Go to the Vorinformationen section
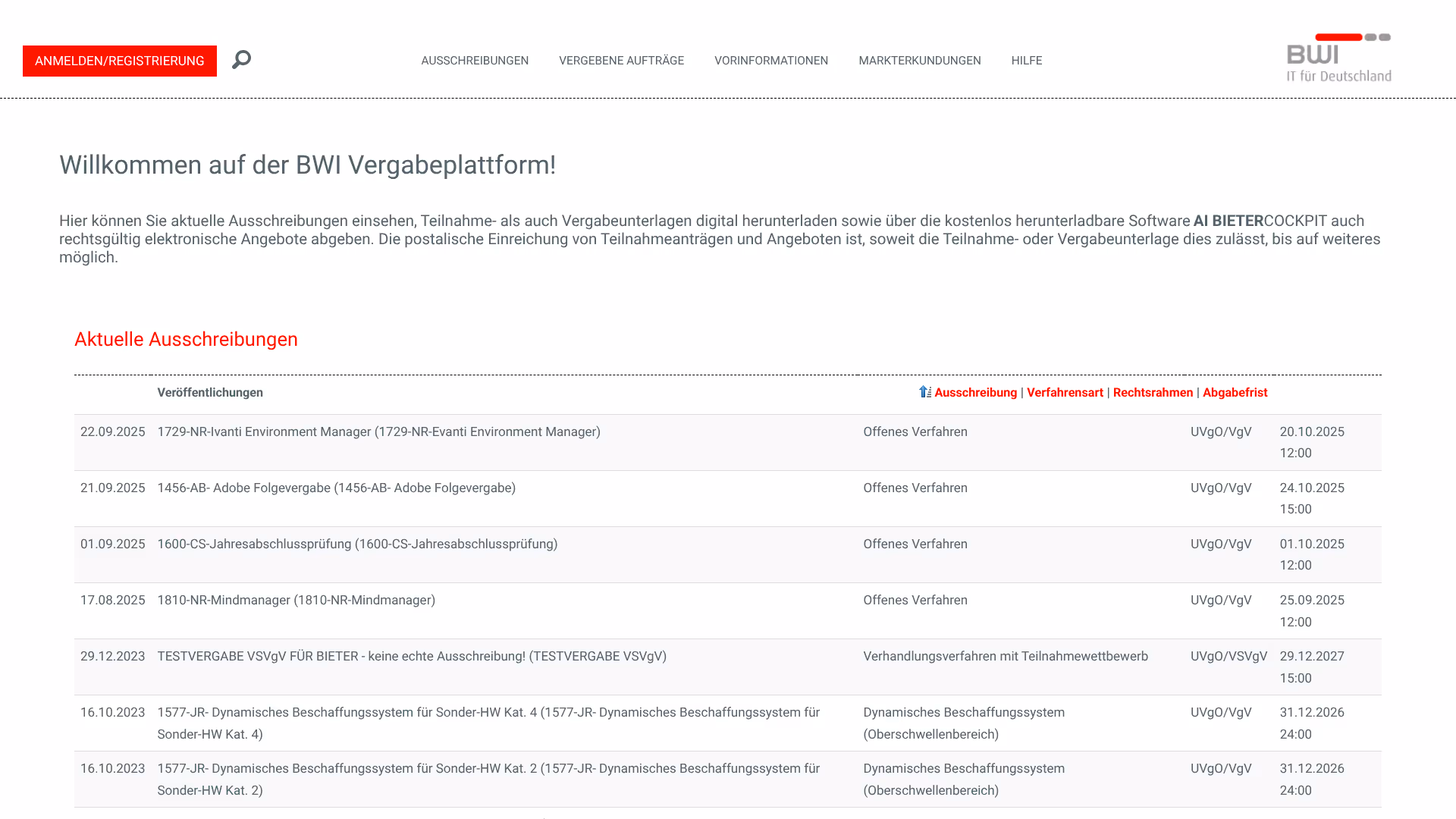 coord(770,61)
